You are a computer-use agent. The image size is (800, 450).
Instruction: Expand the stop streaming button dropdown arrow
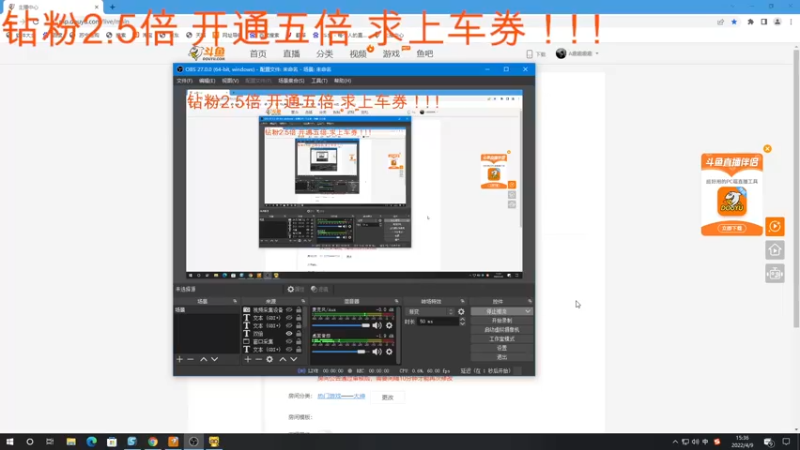coord(528,311)
